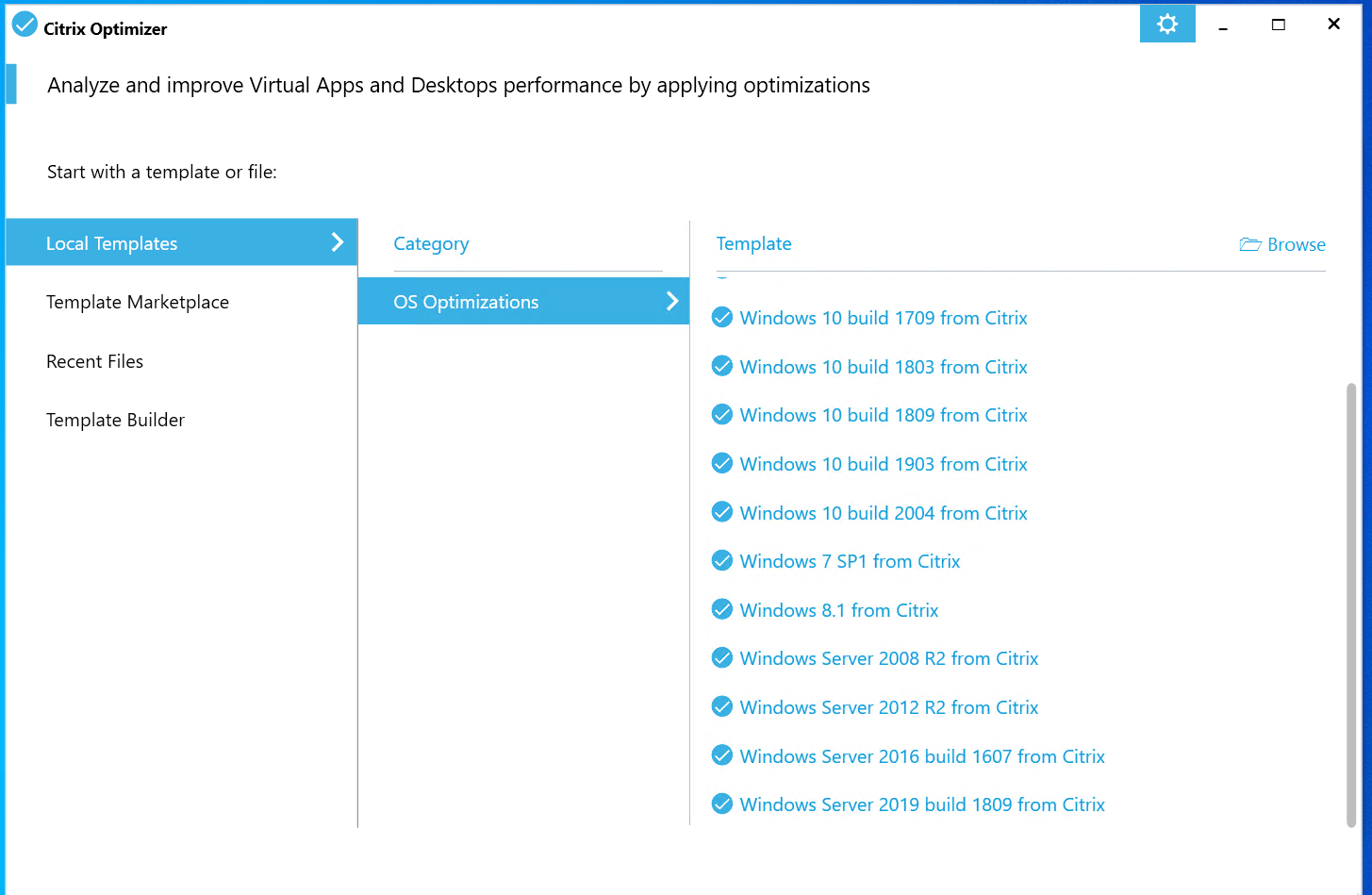Expand the Local Templates chevron arrow

coord(338,242)
